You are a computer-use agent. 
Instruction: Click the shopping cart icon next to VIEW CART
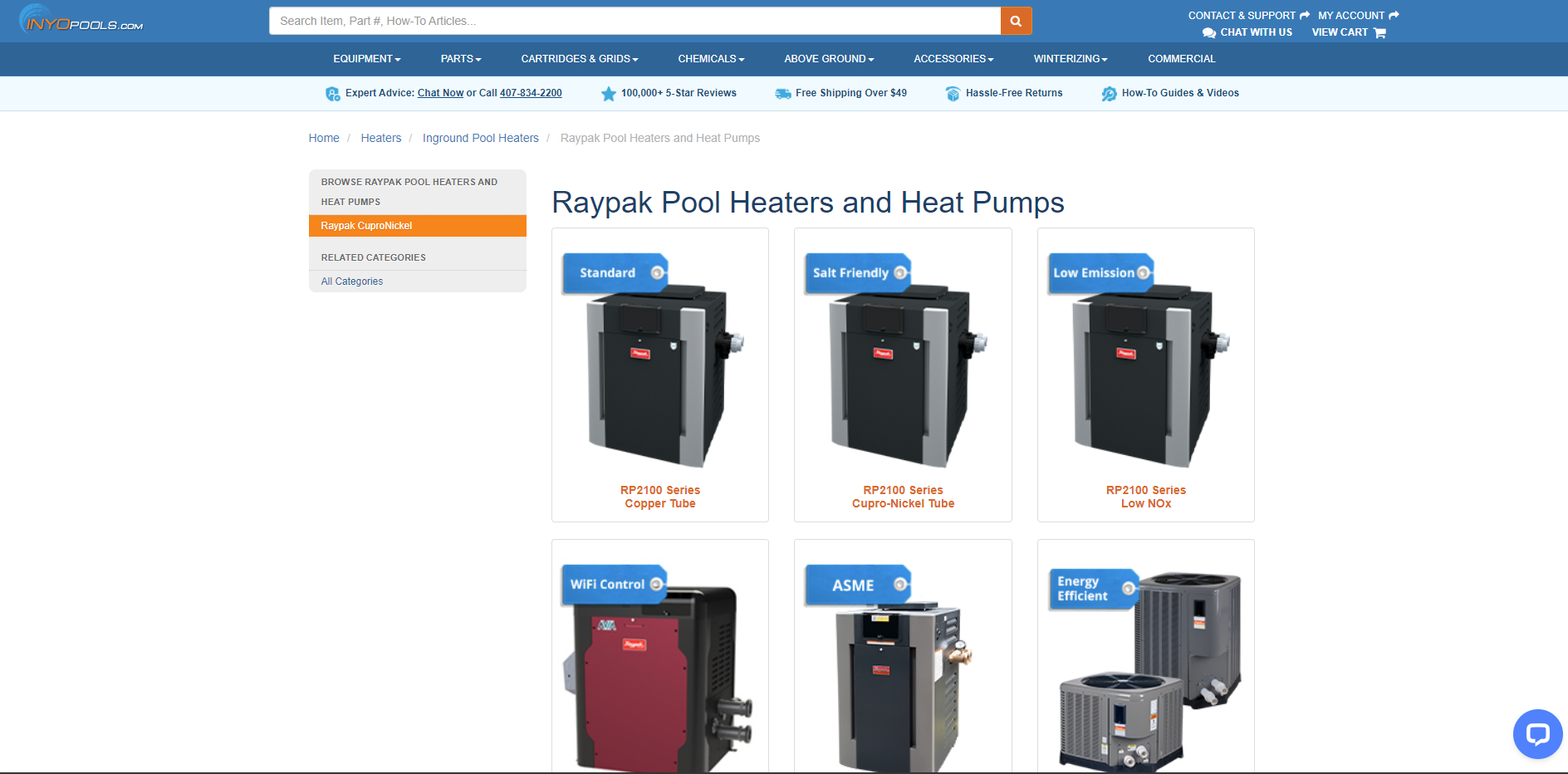pos(1379,32)
